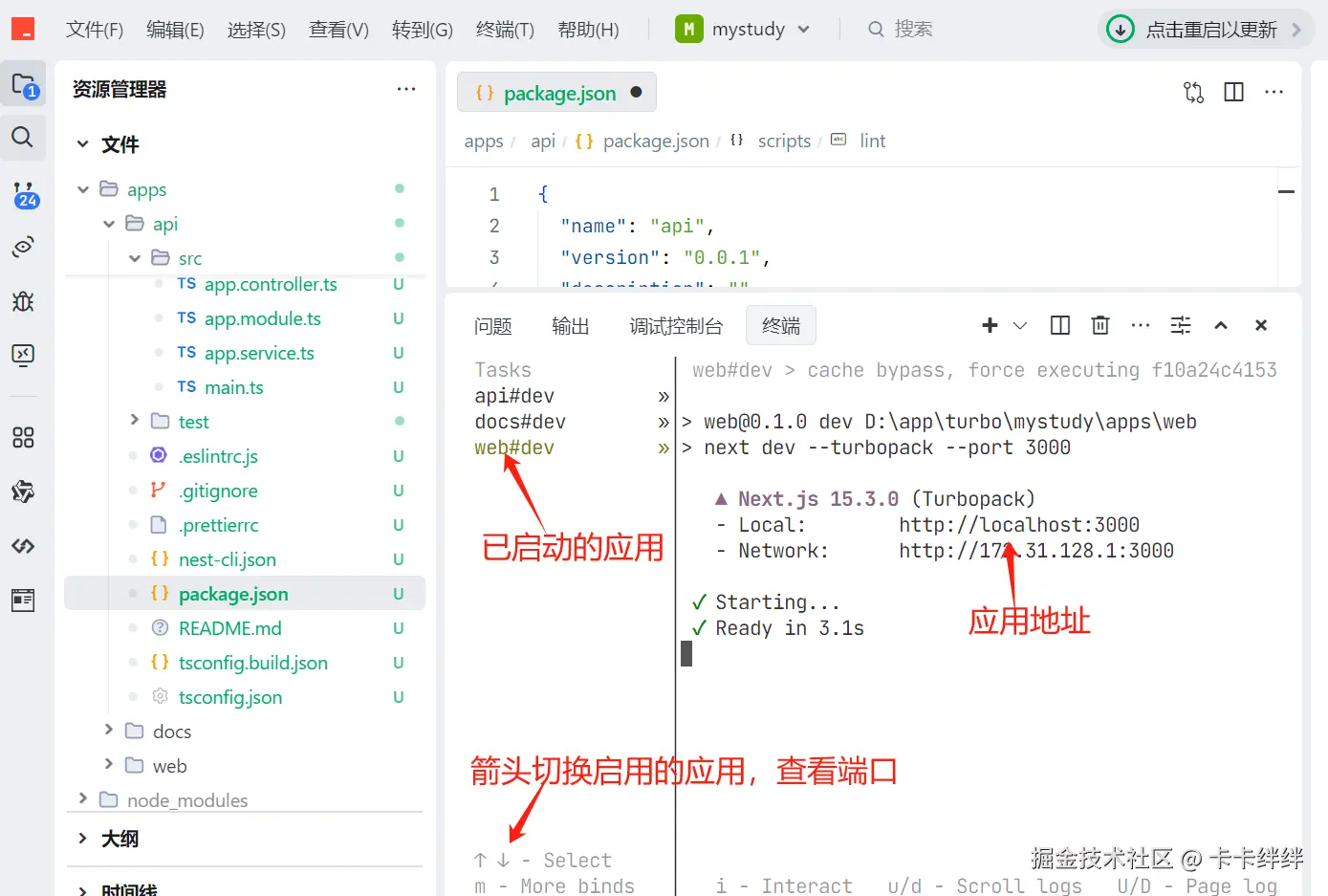Kill terminal with trash icon
The height and width of the screenshot is (896, 1328).
click(1100, 325)
